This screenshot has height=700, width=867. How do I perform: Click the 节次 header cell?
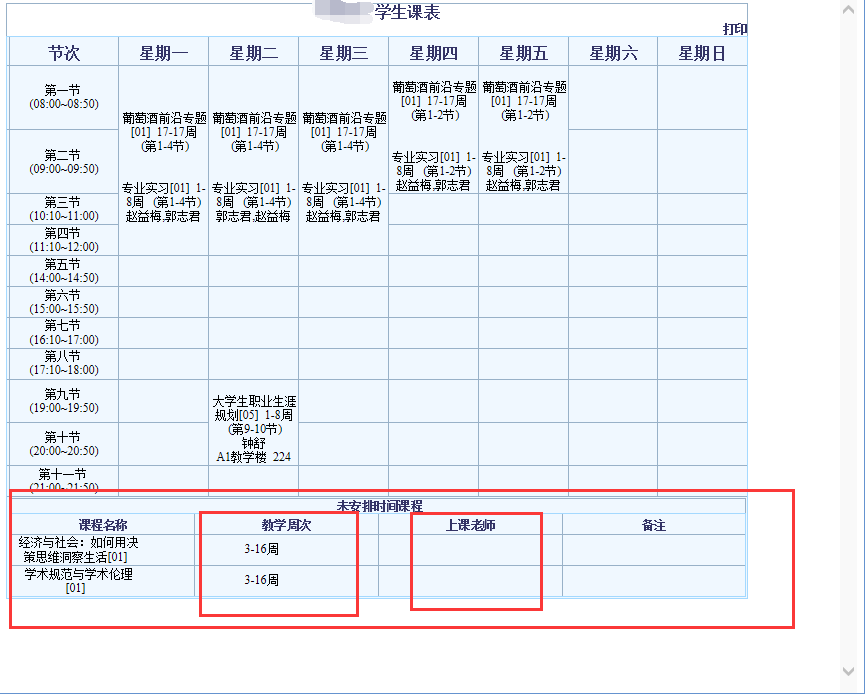pyautogui.click(x=64, y=53)
